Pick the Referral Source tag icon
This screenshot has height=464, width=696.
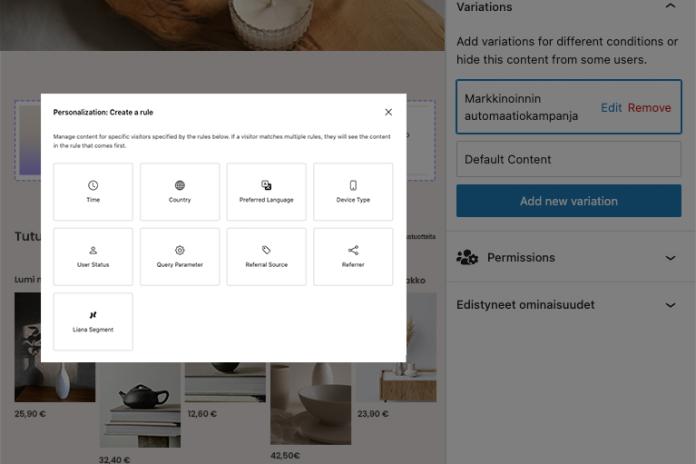click(x=266, y=250)
